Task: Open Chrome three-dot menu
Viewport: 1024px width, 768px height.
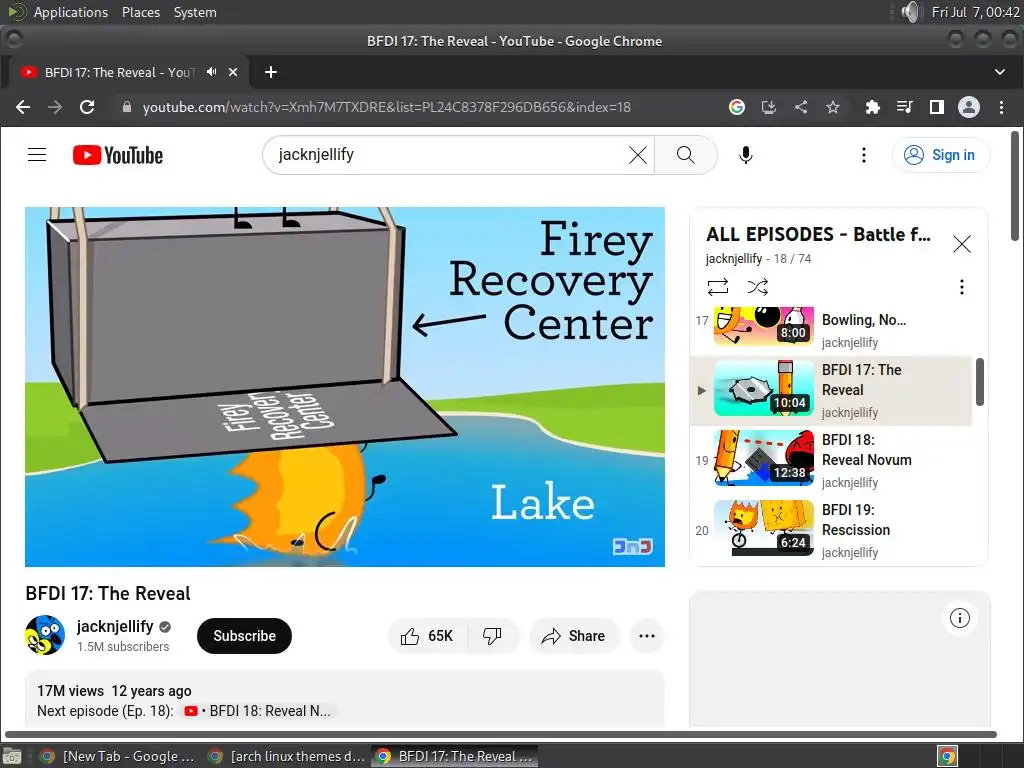Action: click(x=1001, y=107)
